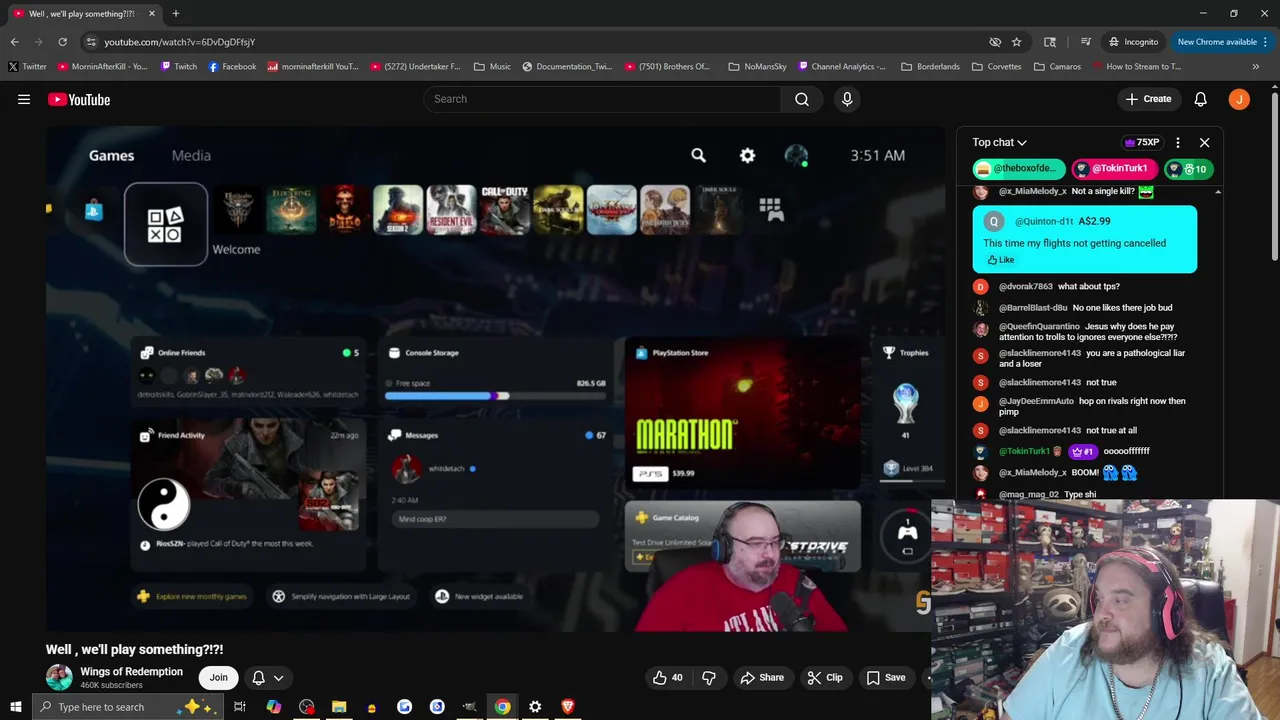Click the Wings of Redemption channel avatar
This screenshot has height=720, width=1280.
[x=59, y=678]
